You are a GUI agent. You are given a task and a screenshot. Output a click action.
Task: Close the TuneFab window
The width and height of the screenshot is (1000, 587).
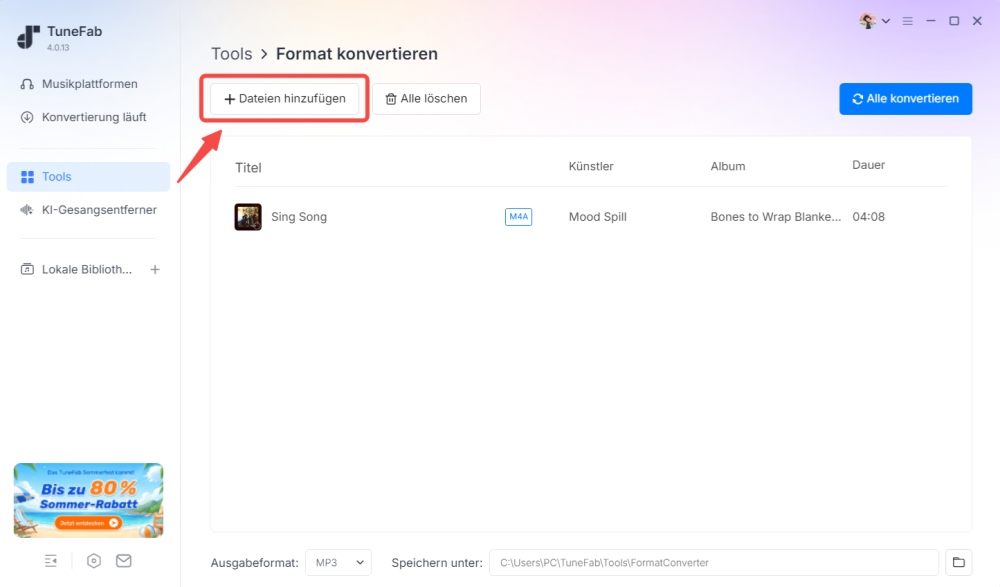[x=977, y=21]
